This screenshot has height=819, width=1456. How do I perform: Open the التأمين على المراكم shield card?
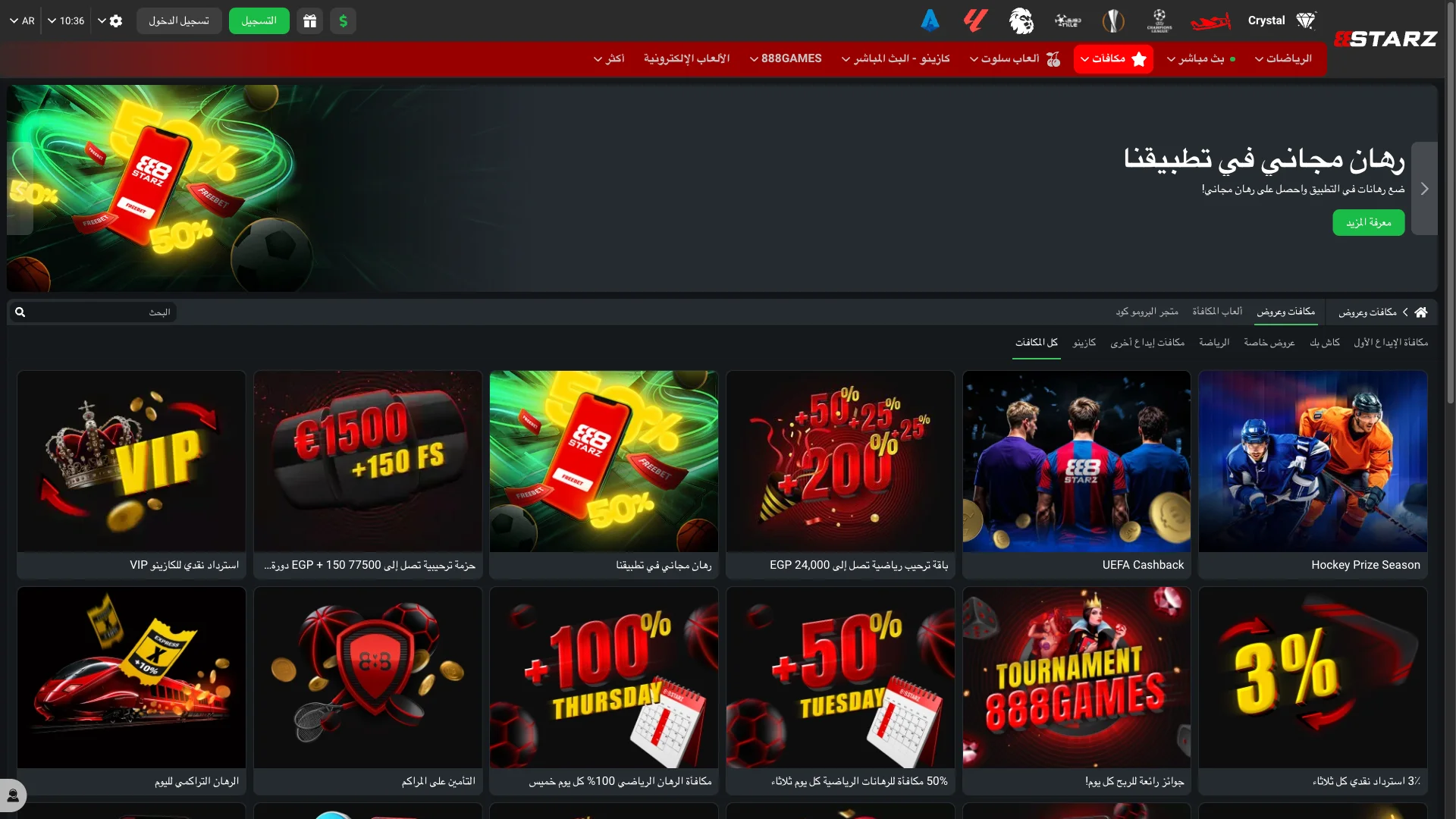click(x=368, y=691)
